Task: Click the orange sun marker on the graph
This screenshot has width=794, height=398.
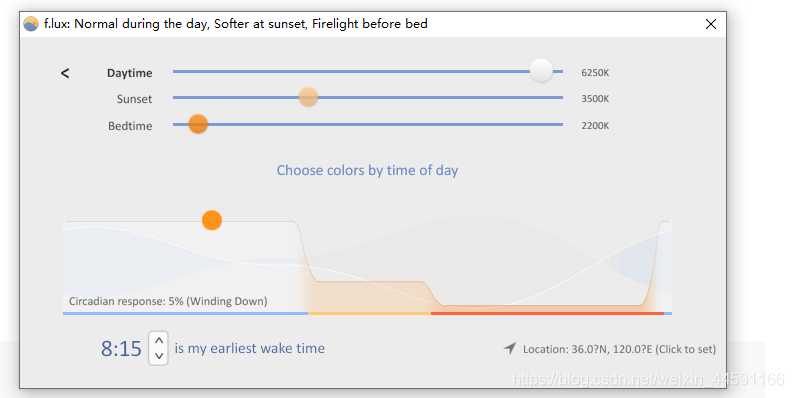Action: (x=212, y=220)
